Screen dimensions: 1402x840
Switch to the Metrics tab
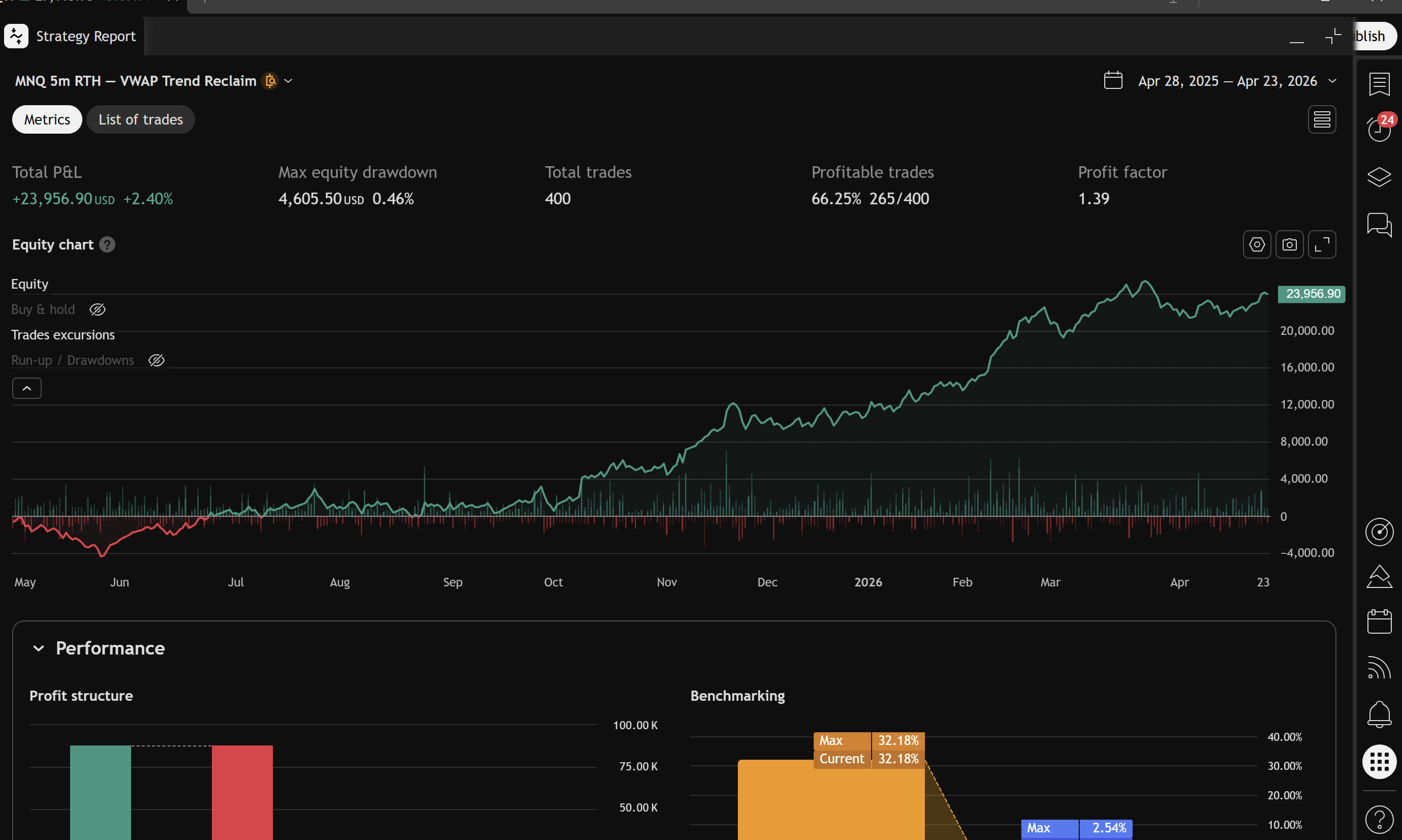coord(47,119)
